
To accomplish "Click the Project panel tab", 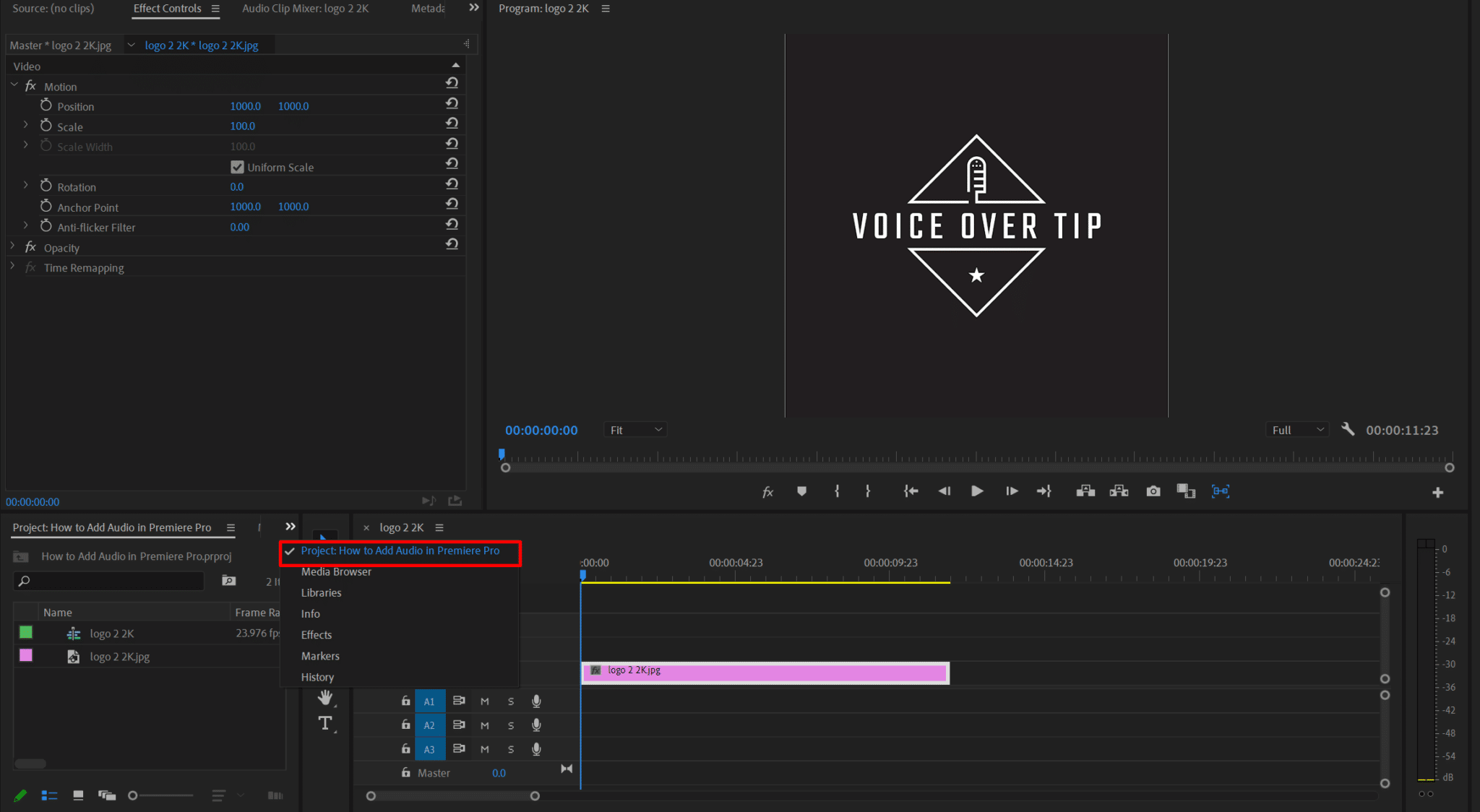I will coord(113,526).
